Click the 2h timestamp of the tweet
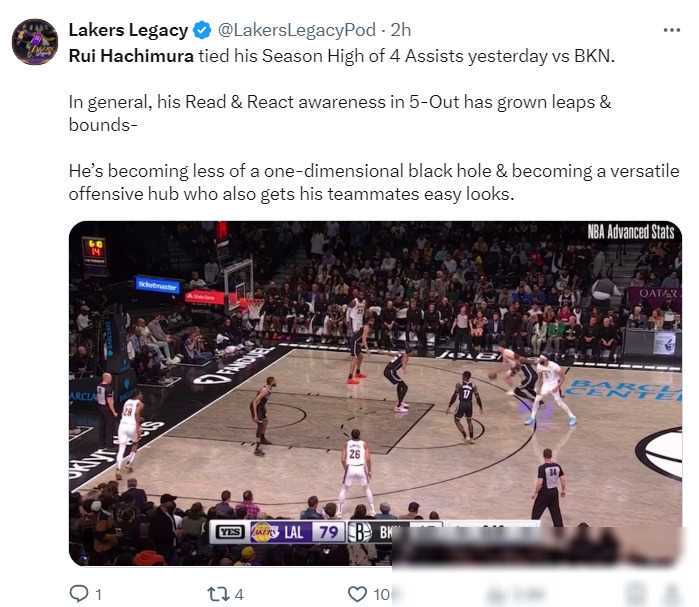 pyautogui.click(x=401, y=30)
